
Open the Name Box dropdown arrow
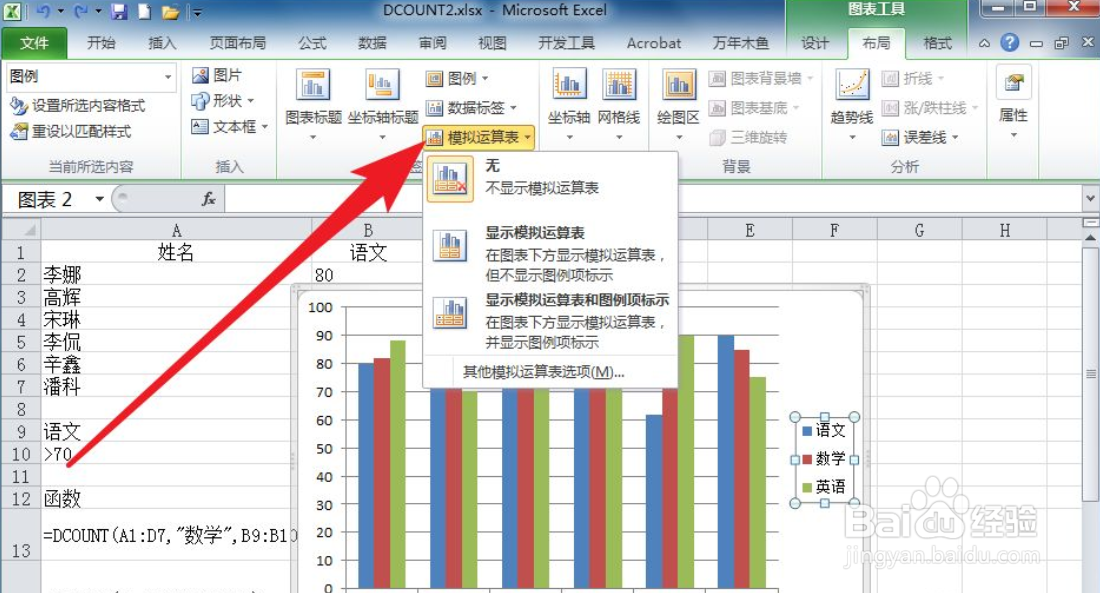(100, 199)
